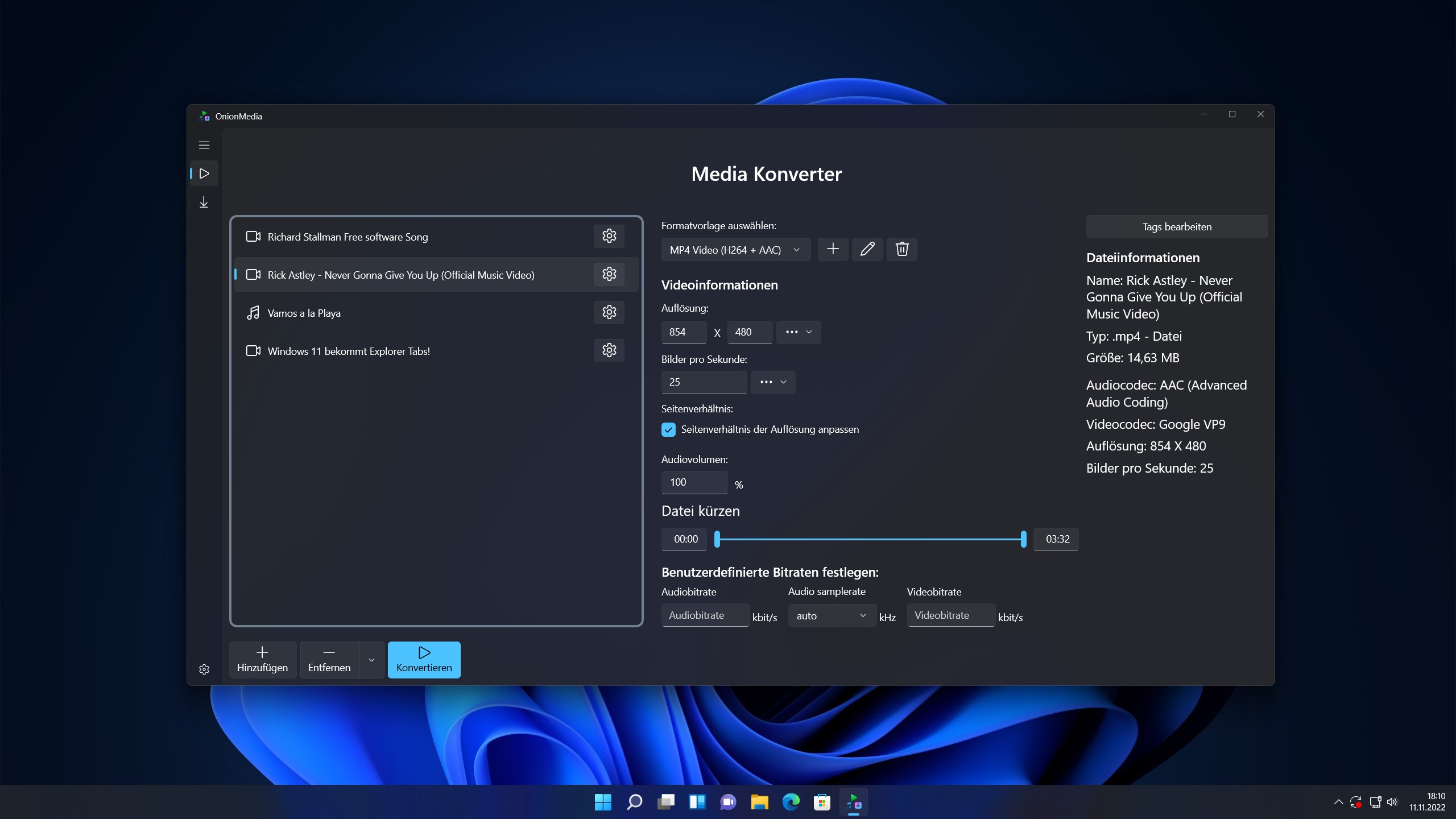1456x819 pixels.
Task: Select the Rick Astley video list item
Action: (x=436, y=275)
